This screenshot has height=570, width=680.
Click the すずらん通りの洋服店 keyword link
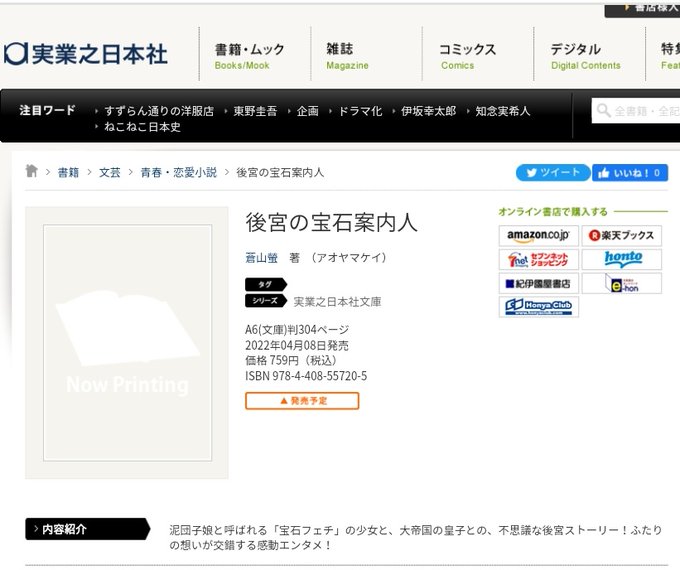pos(159,111)
